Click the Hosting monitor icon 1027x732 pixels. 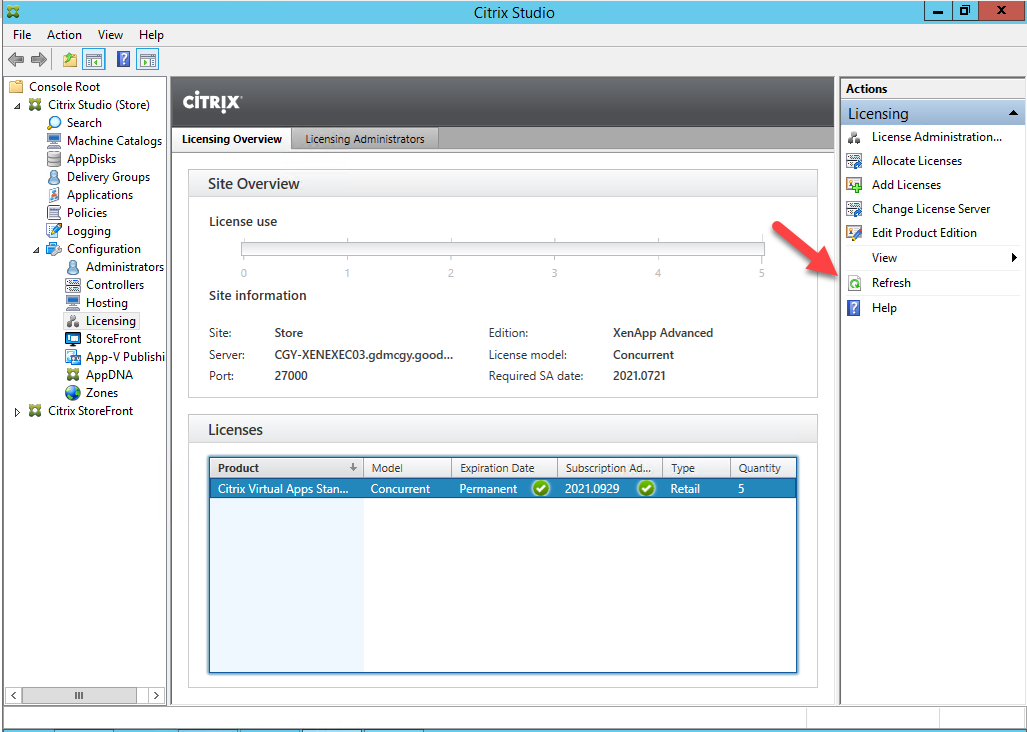pos(73,303)
